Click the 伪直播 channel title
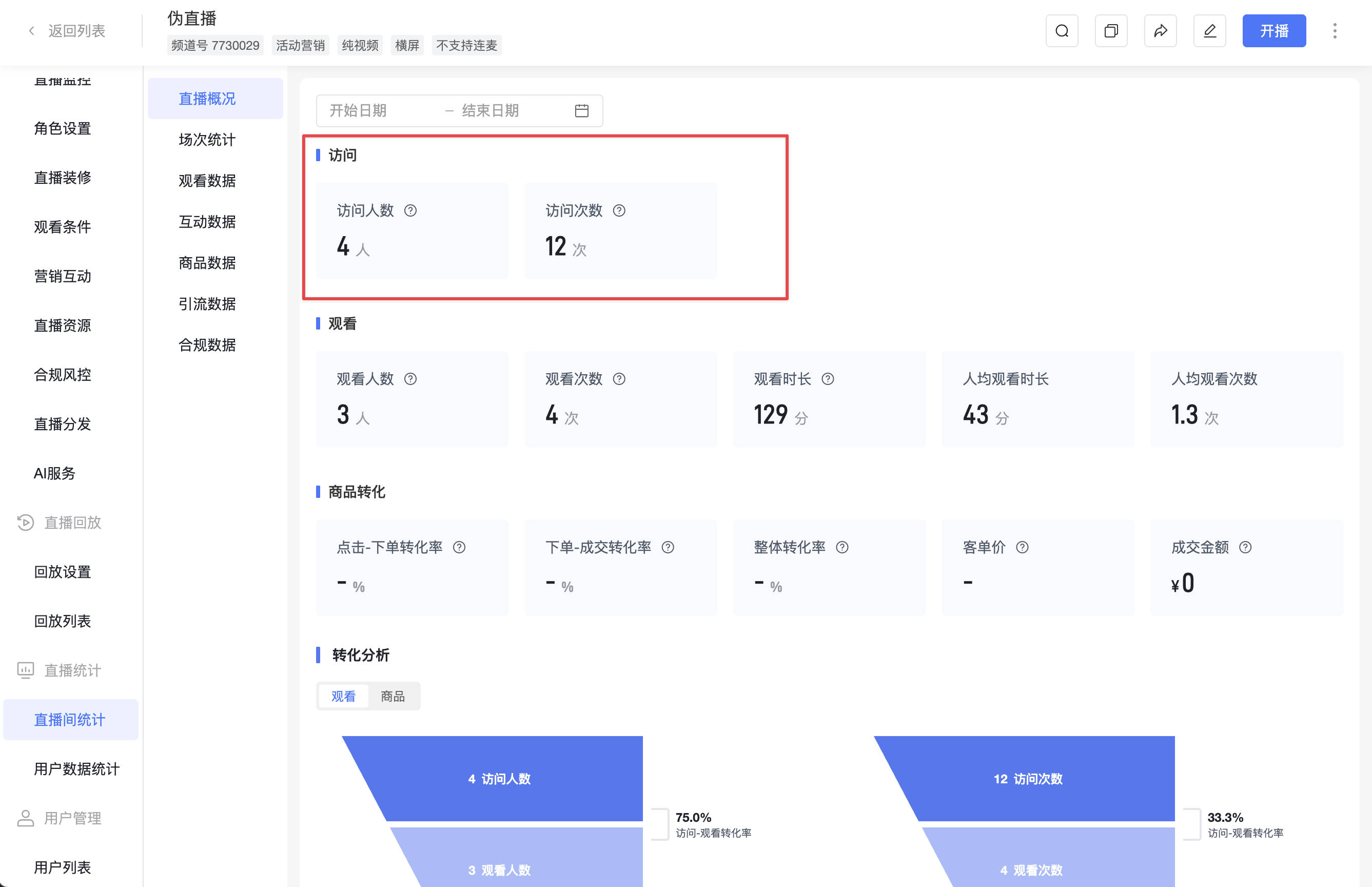The width and height of the screenshot is (1372, 887). [x=192, y=18]
